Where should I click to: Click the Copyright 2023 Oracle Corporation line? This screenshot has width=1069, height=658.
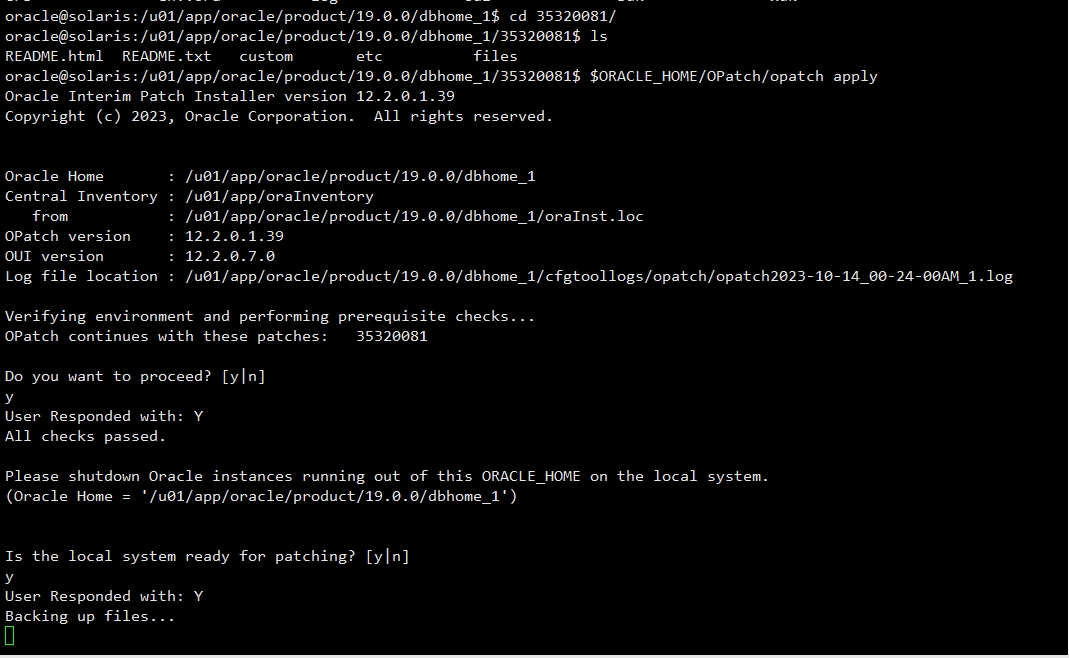[x=278, y=117]
